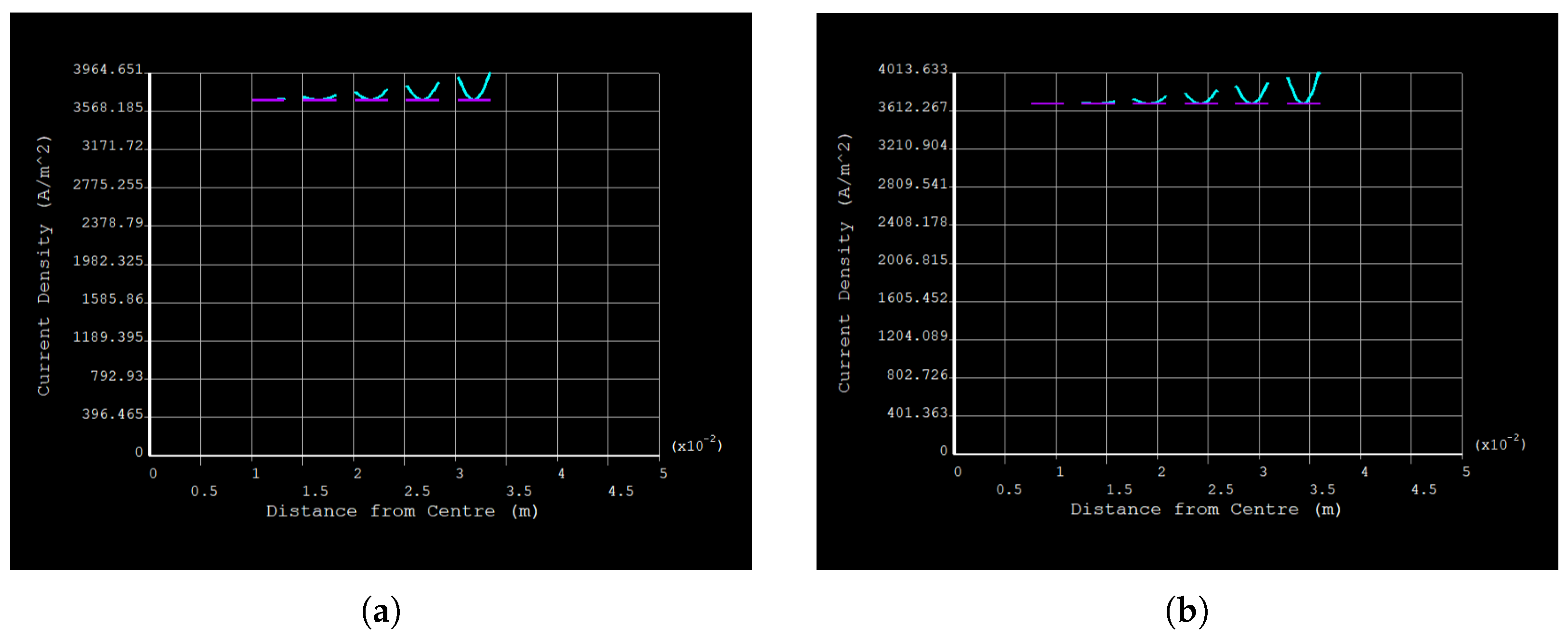Viewport: 1568px width, 640px height.
Task: Click the right plot's 'Distance from Centre (m)' title
Action: 1206,509
